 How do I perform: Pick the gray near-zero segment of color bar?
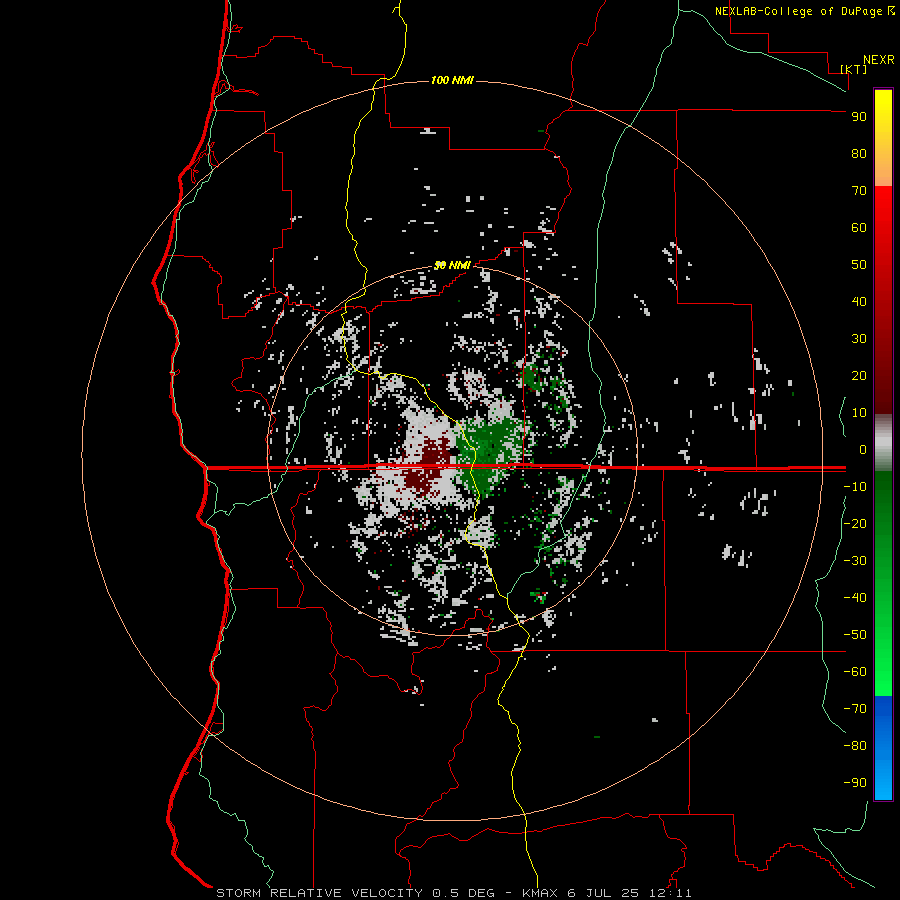click(x=883, y=442)
